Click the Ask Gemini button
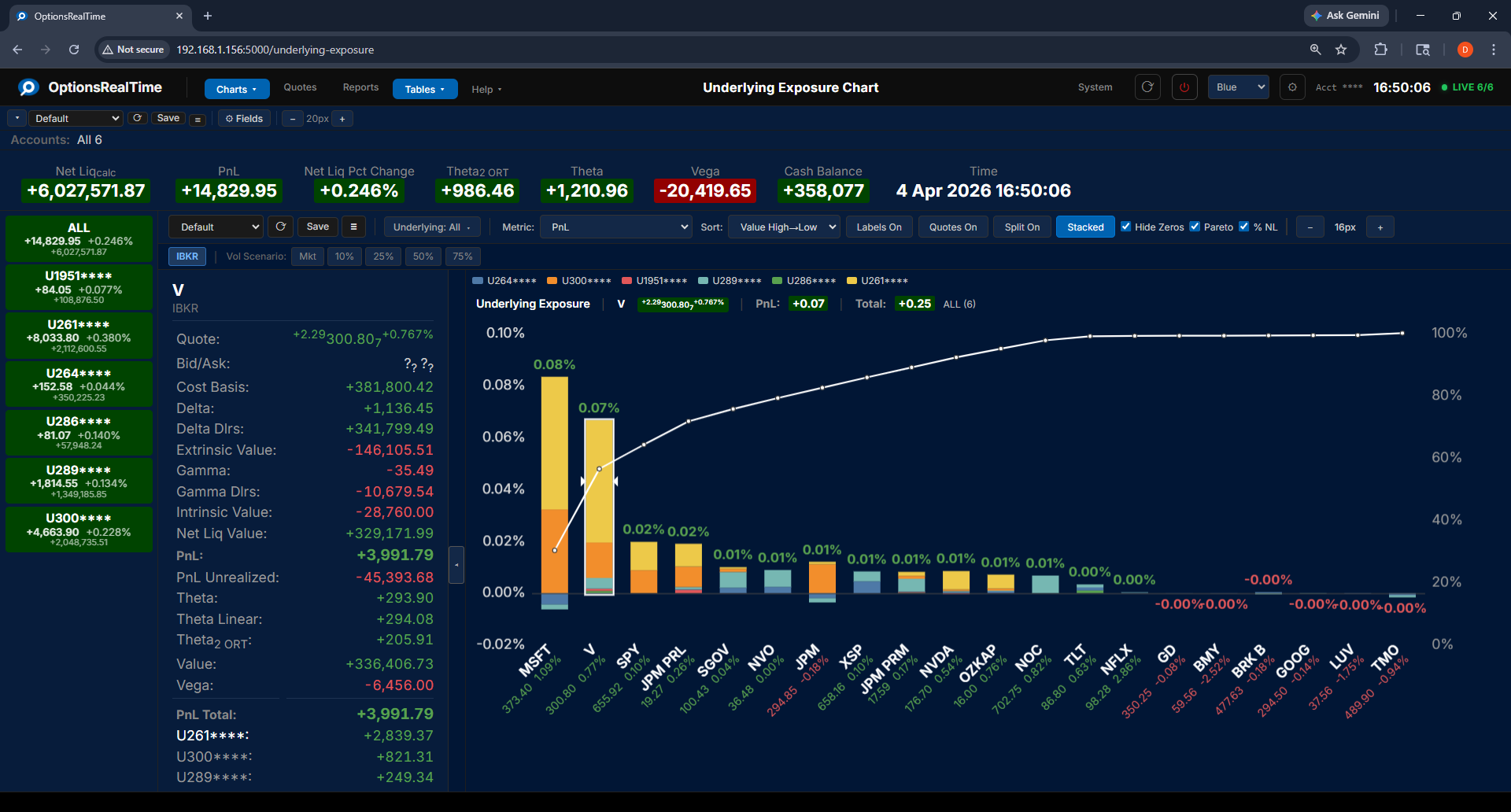 1346,16
